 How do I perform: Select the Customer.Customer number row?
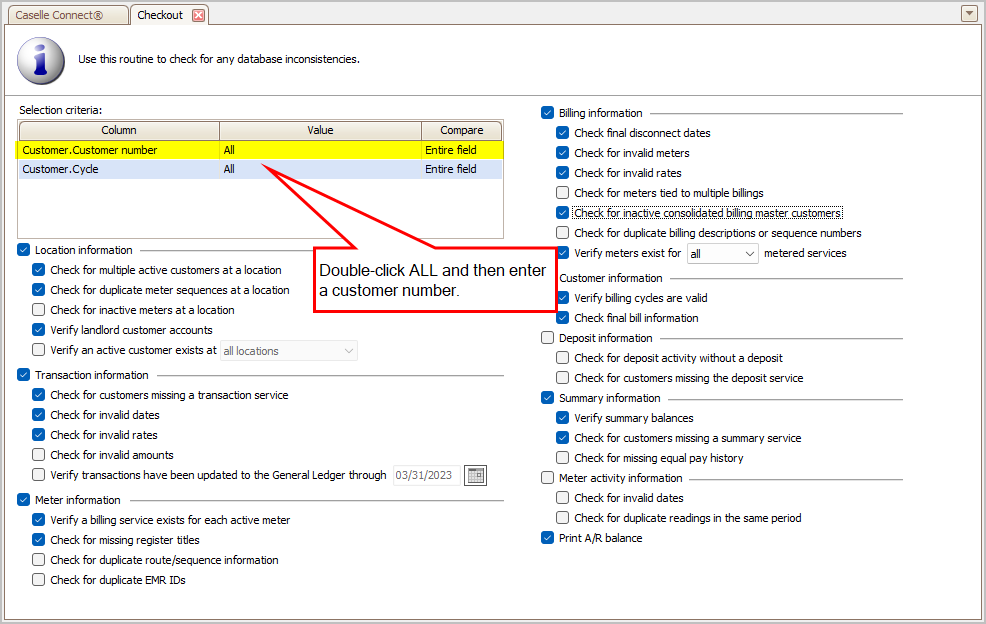pos(260,150)
